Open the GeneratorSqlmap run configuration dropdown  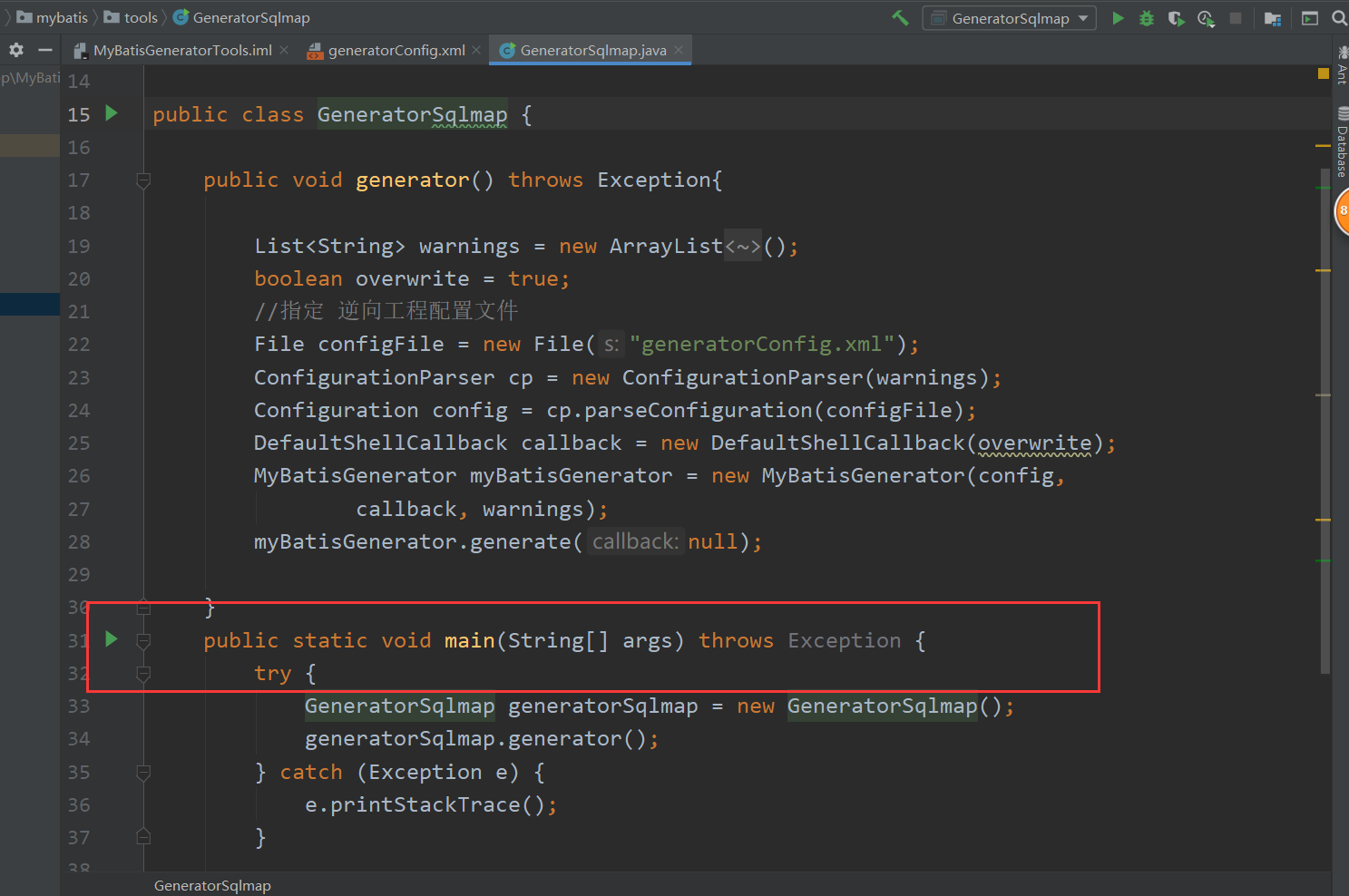point(1009,18)
